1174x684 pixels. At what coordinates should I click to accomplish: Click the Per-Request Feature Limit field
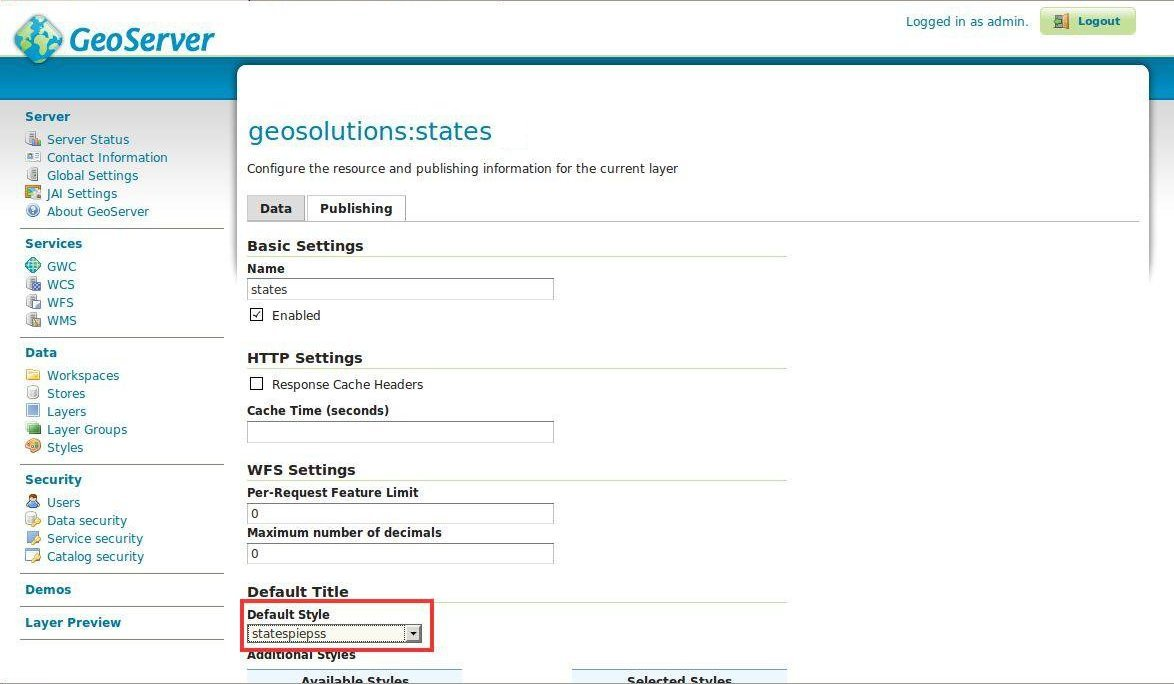(400, 513)
